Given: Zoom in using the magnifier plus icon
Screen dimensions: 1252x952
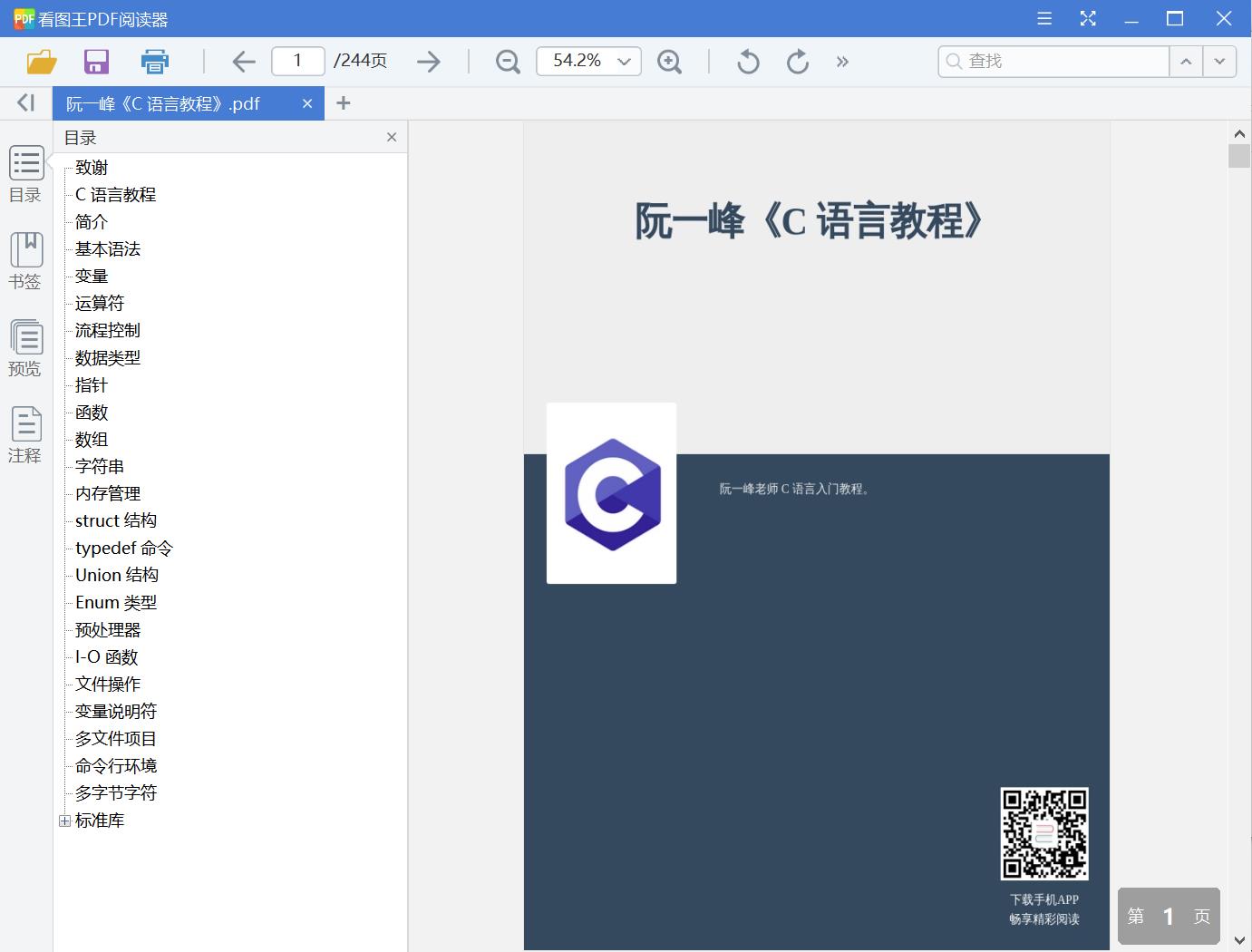Looking at the screenshot, I should [x=670, y=61].
